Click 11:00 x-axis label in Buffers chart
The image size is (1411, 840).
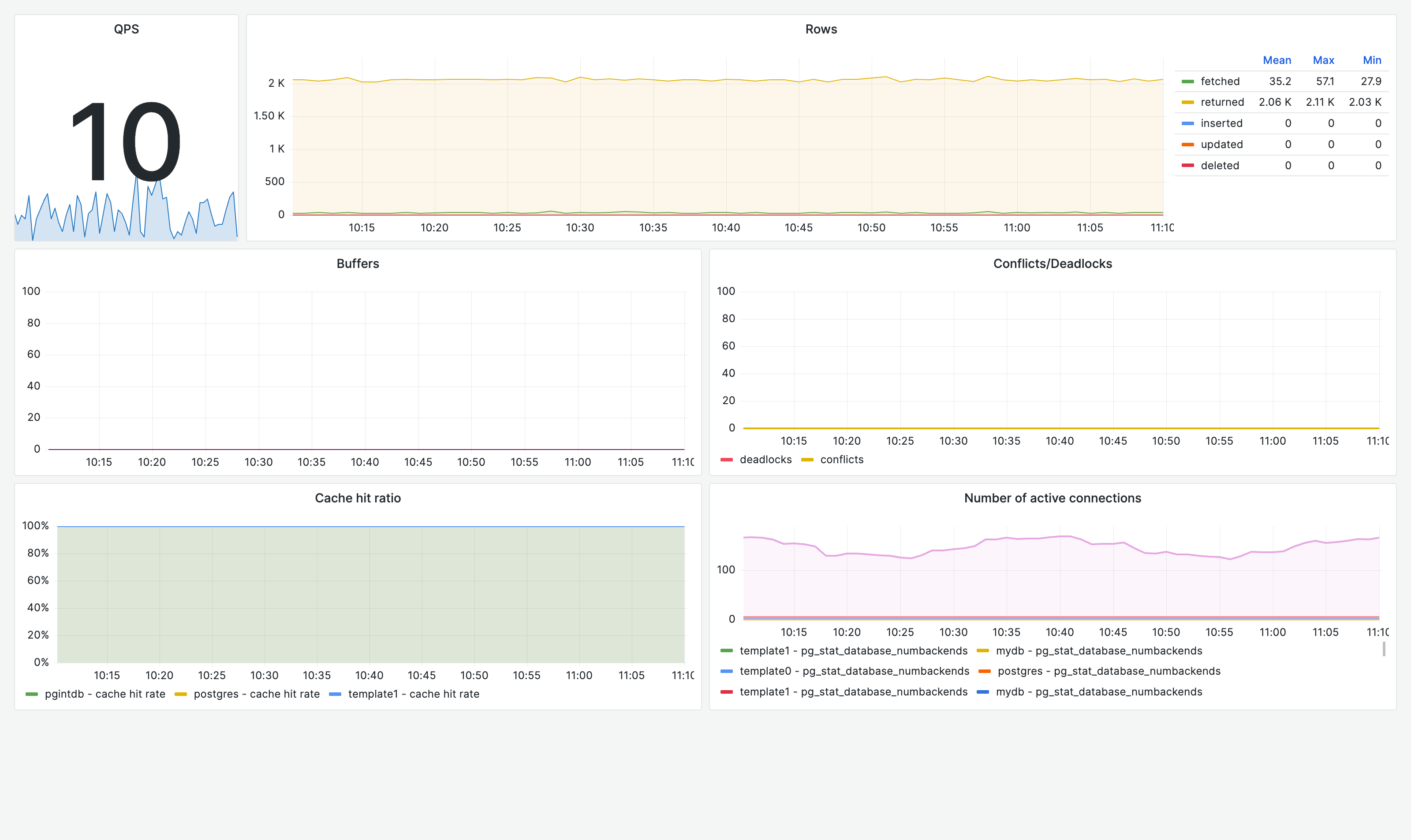(x=578, y=462)
